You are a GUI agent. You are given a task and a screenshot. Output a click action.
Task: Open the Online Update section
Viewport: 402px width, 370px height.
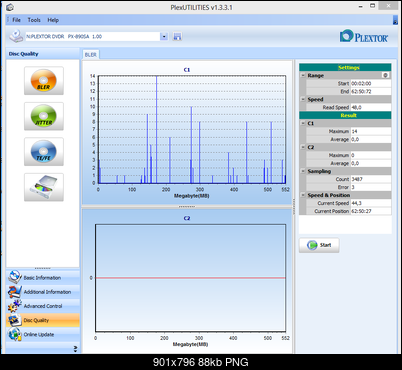(x=43, y=334)
